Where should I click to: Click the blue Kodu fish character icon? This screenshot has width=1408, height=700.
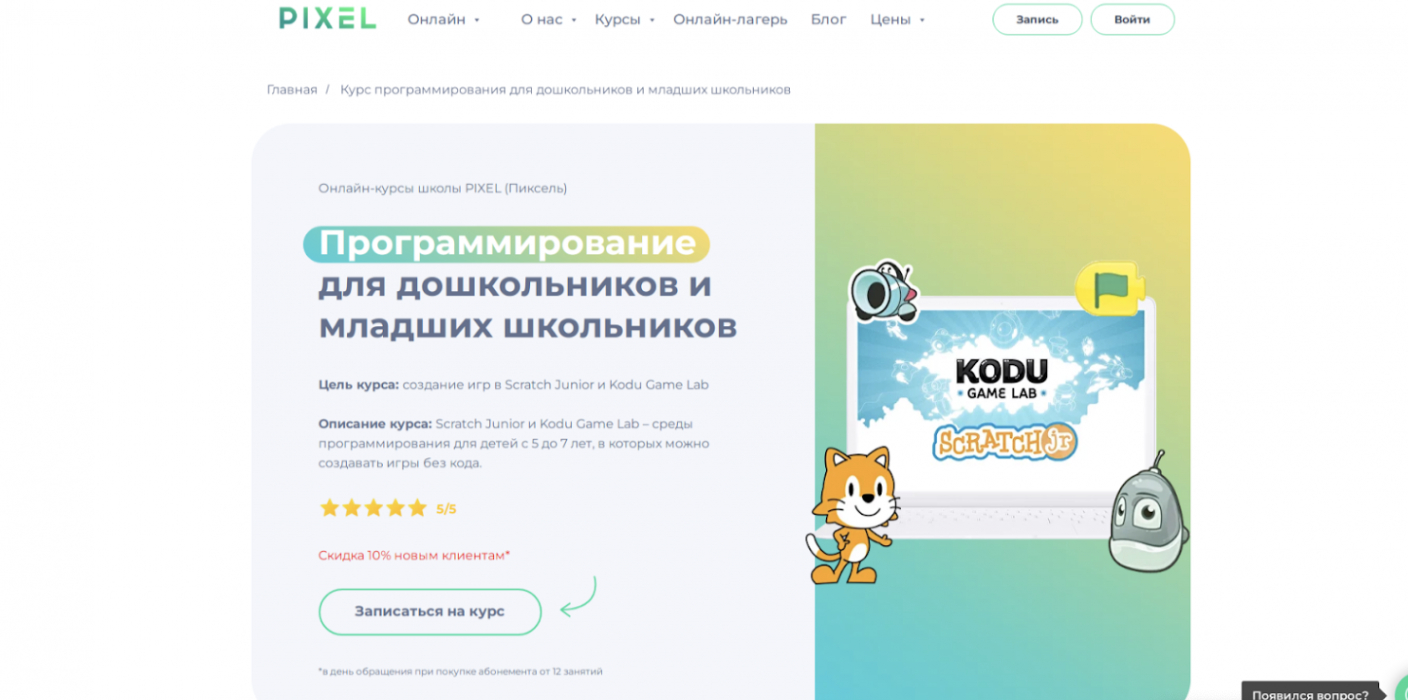pos(885,291)
